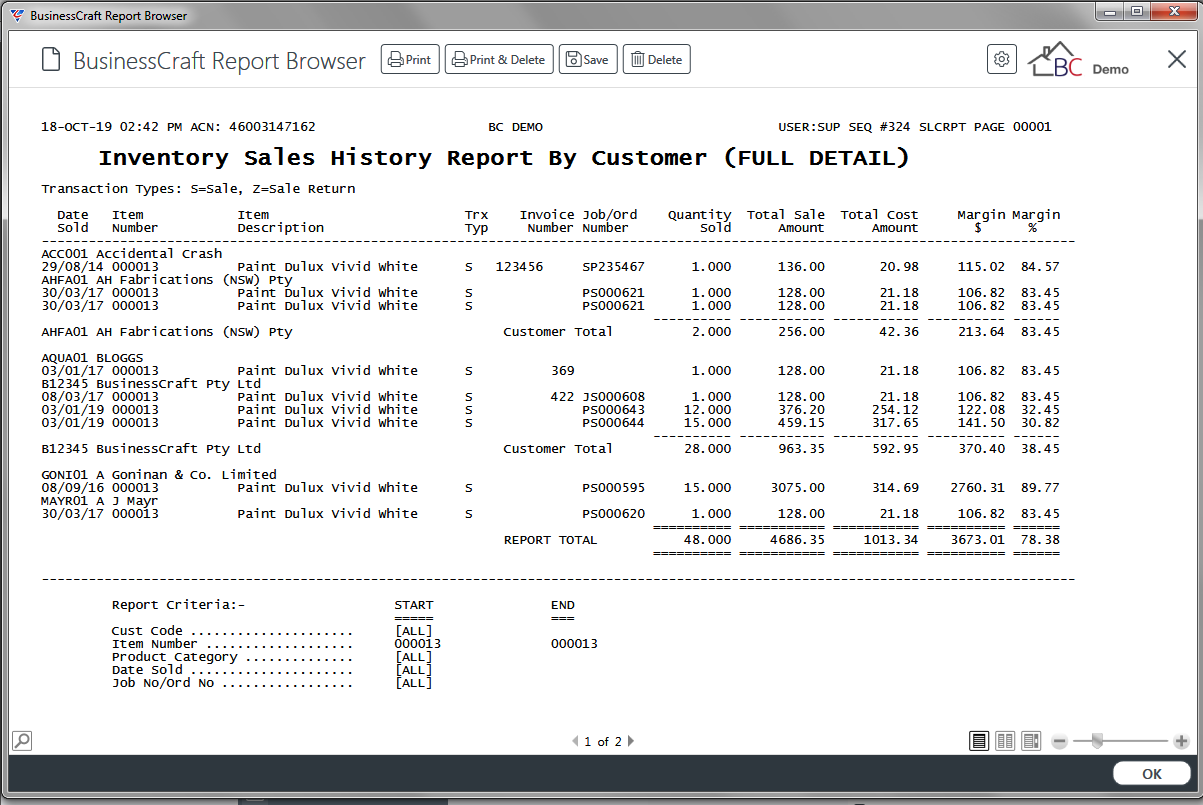Close the report browser with X
Image resolution: width=1203 pixels, height=805 pixels.
pos(1176,60)
